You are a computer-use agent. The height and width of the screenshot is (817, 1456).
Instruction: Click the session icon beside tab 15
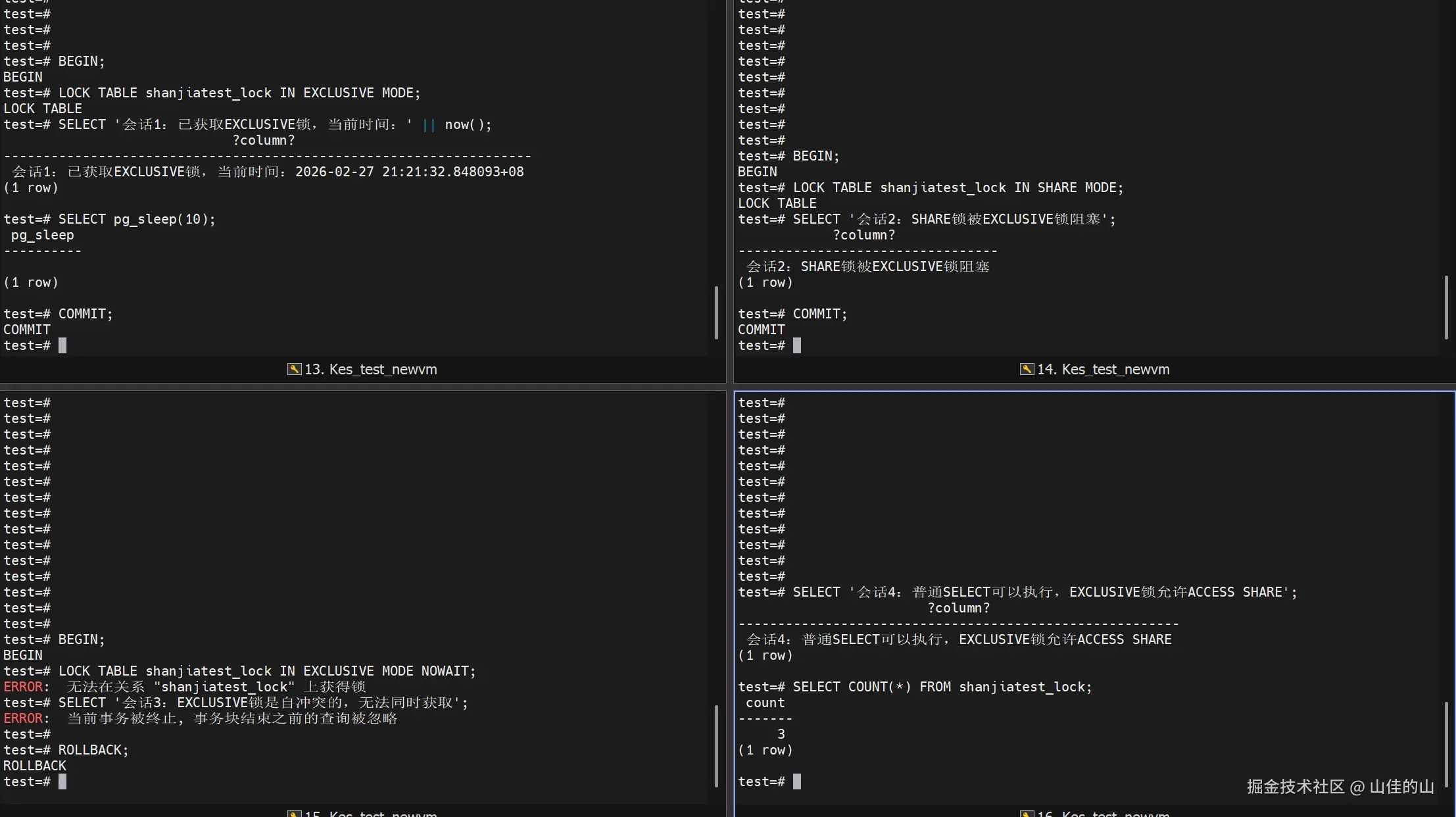(x=294, y=814)
